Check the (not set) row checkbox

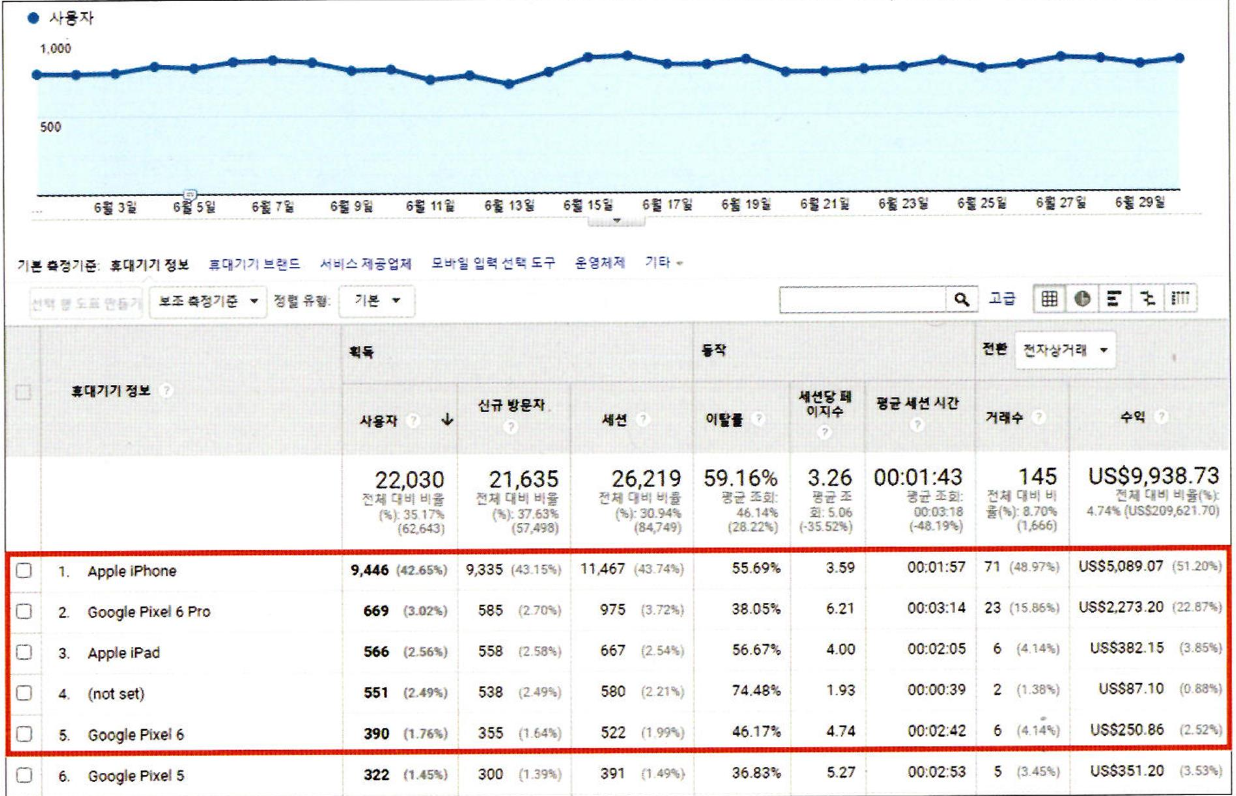[24, 693]
